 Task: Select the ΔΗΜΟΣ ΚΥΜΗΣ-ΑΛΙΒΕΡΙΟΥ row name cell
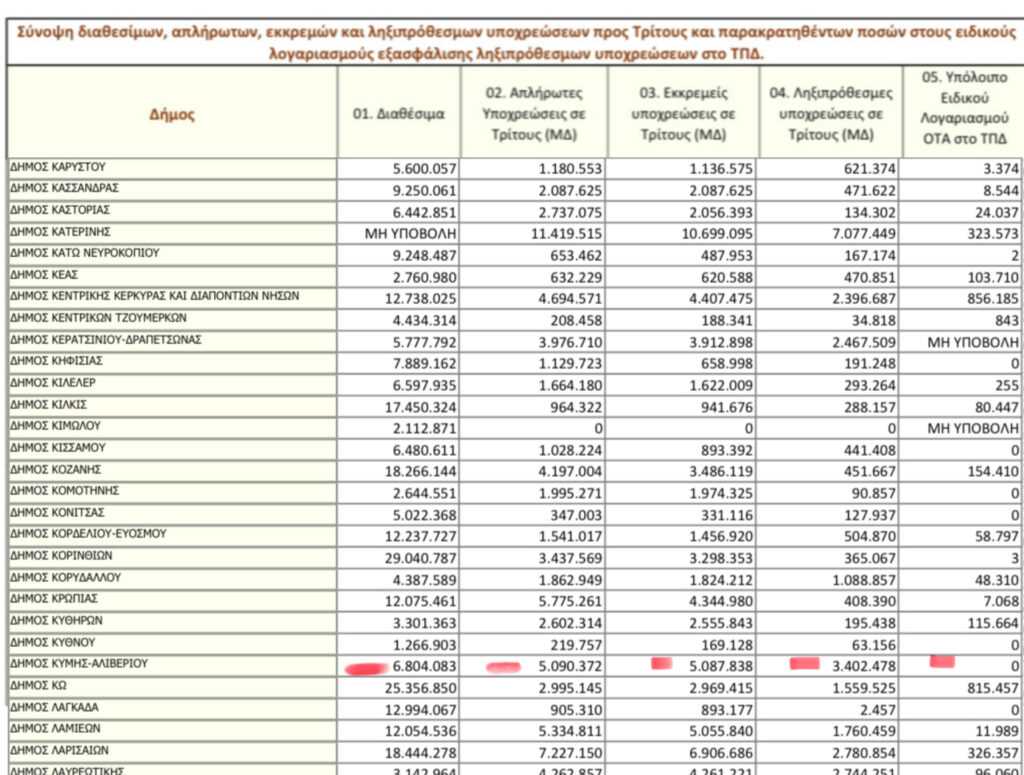point(79,664)
